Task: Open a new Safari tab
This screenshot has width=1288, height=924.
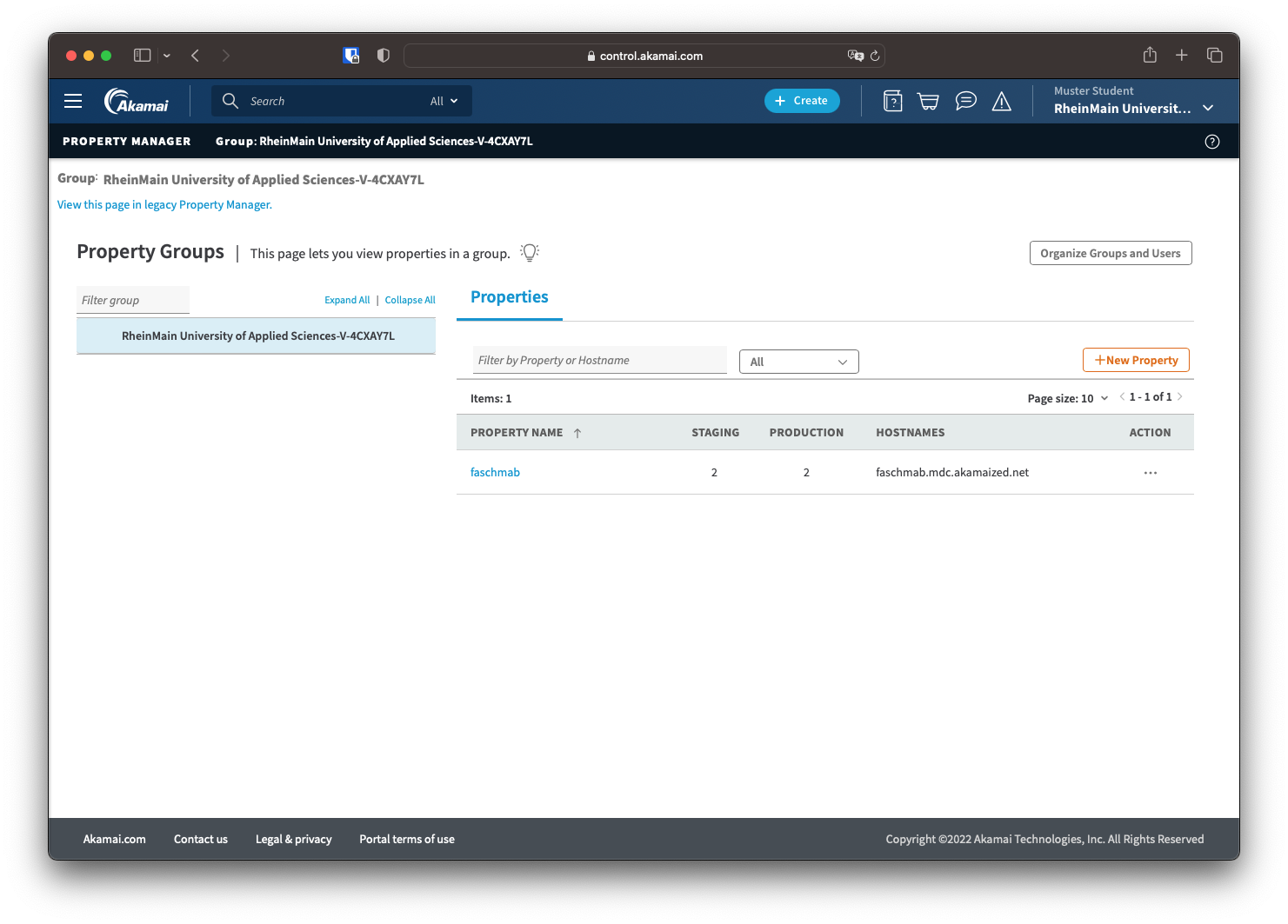Action: pos(1182,55)
